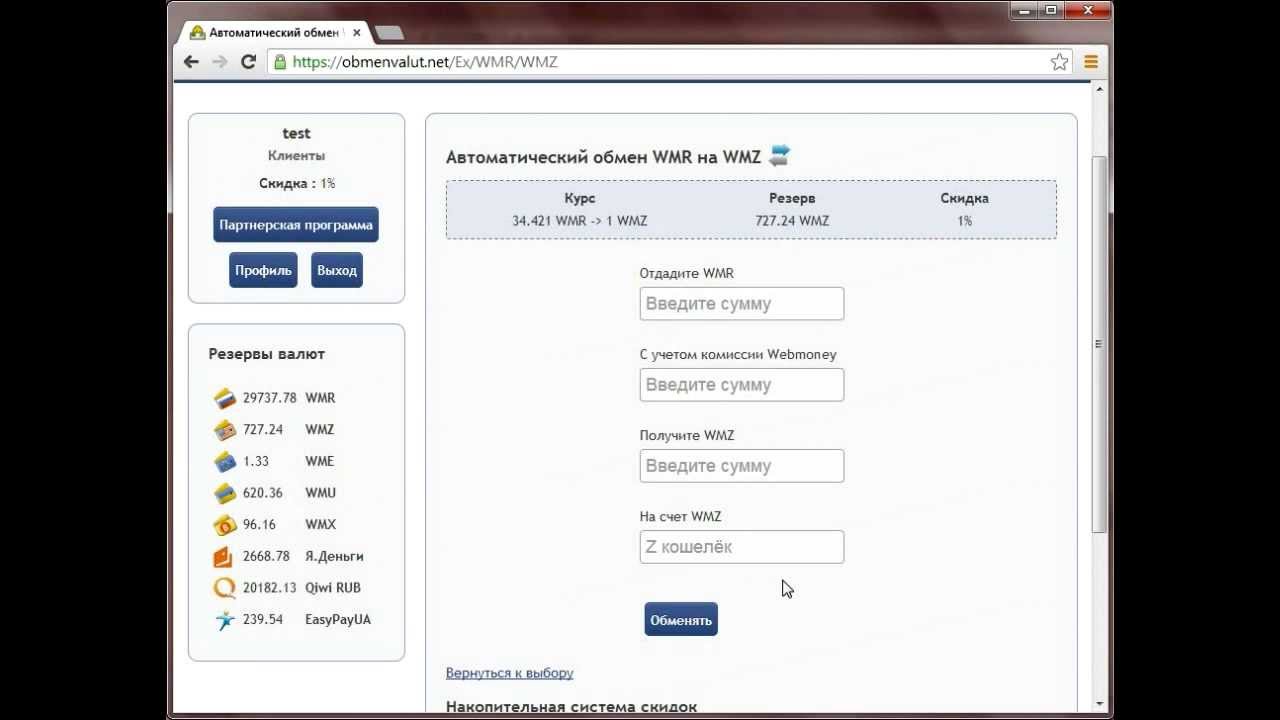
Task: Submit exchange with Обменять button
Action: tap(681, 620)
